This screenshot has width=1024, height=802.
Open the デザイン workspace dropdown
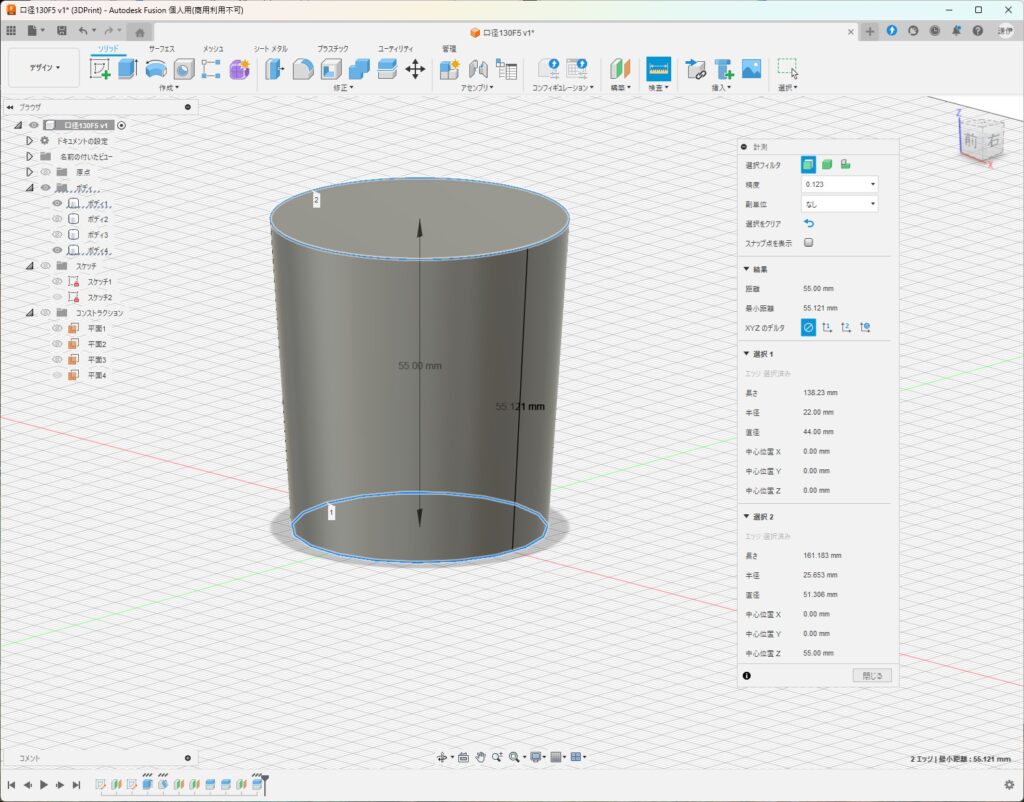click(x=44, y=67)
